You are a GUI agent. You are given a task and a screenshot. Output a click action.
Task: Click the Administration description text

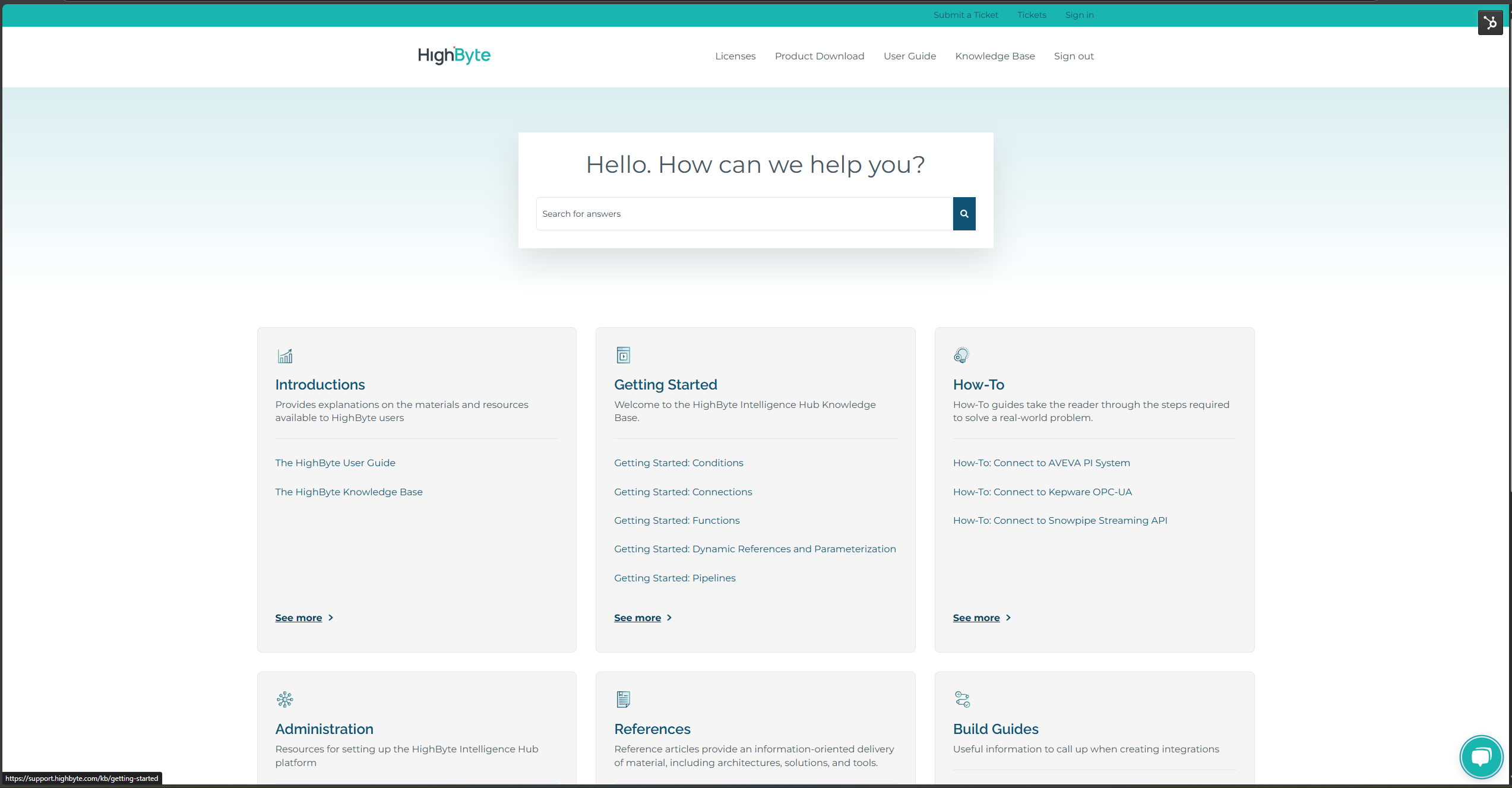point(407,755)
